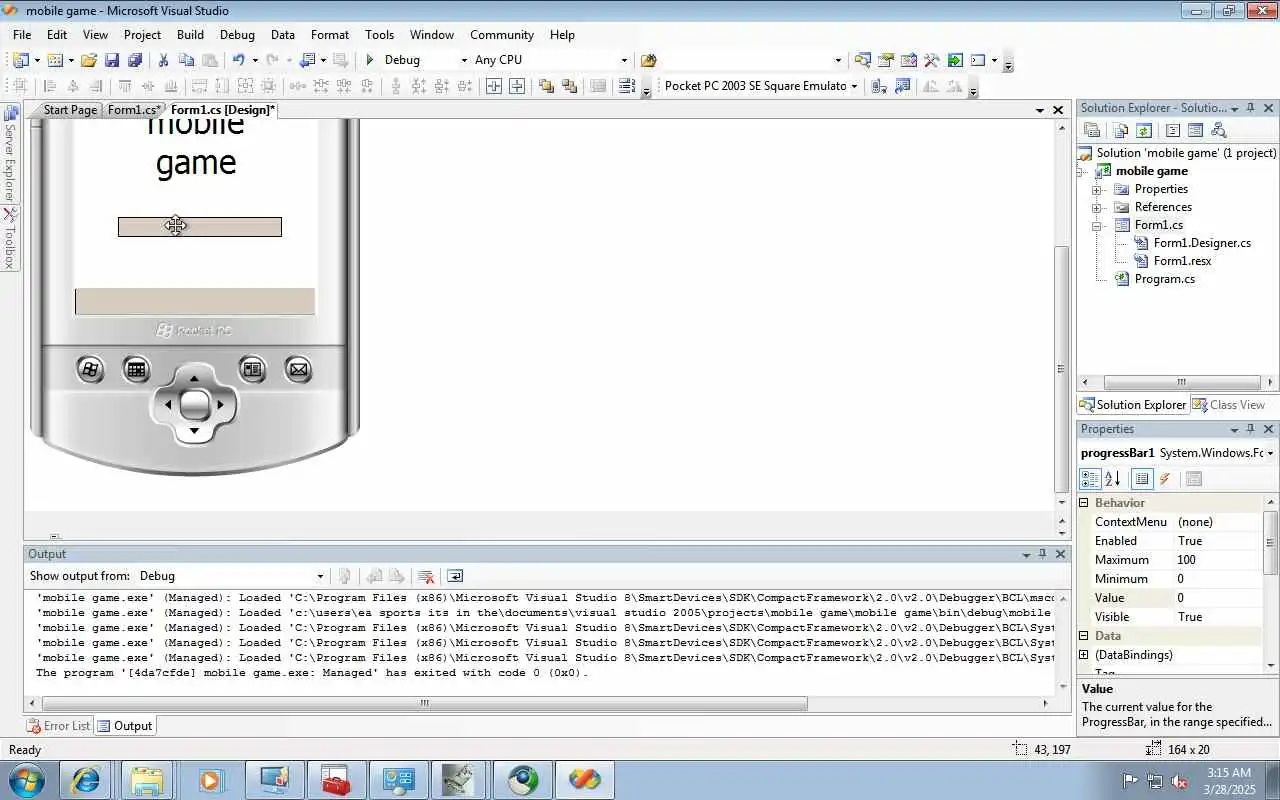Click the Toolbox hammer-and-wrench icon in the toolbar
Screen dimensions: 1280x800
[x=932, y=60]
